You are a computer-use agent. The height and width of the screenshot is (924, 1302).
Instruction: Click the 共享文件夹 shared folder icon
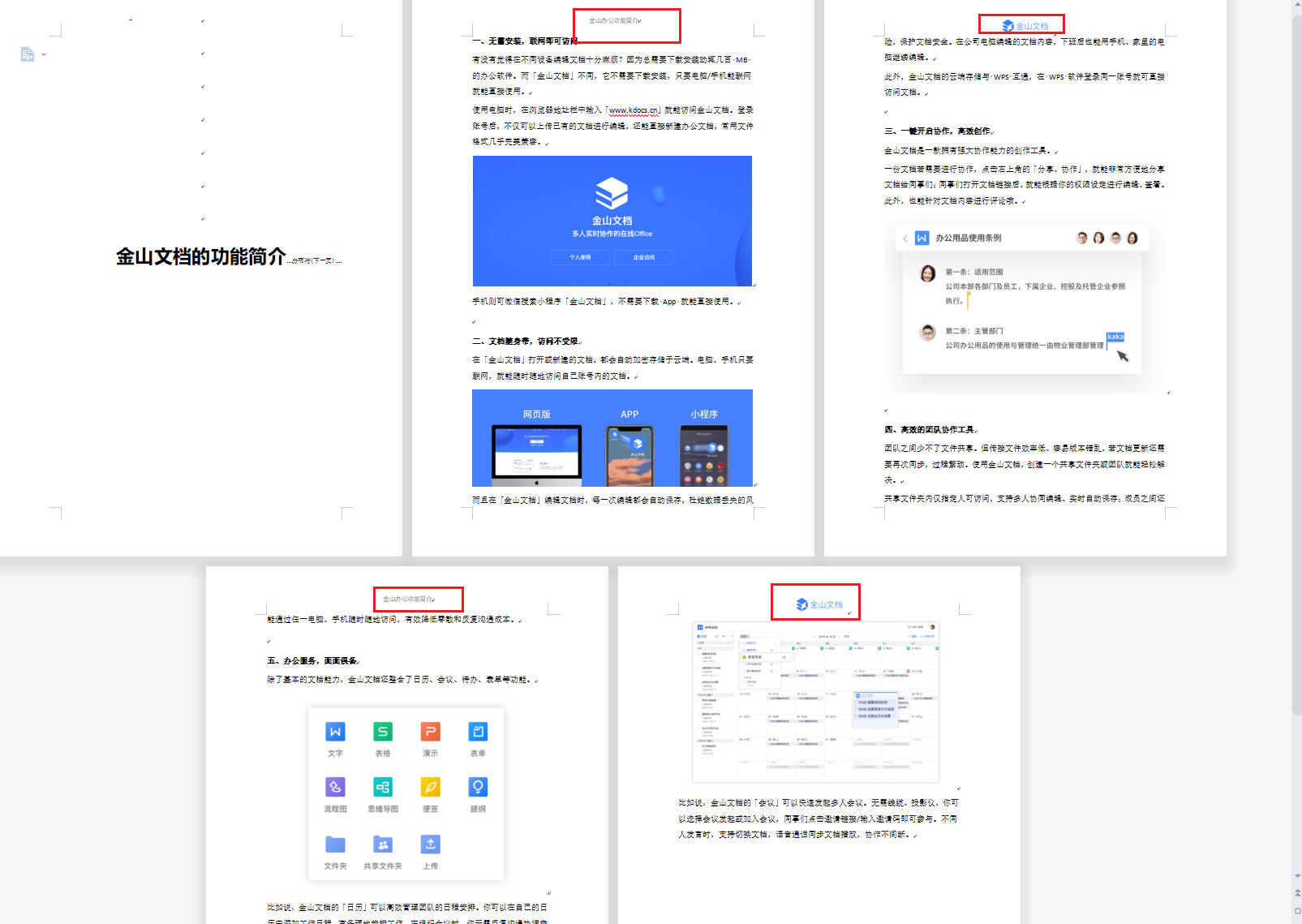pos(383,844)
